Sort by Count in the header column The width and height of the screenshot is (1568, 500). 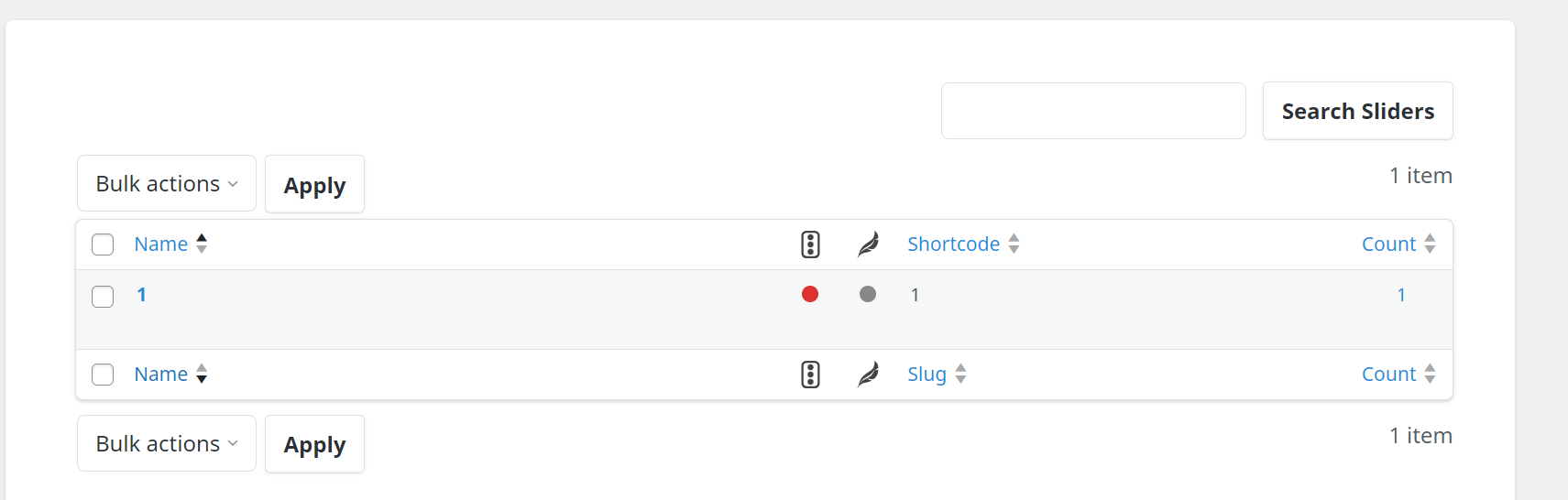[1388, 245]
